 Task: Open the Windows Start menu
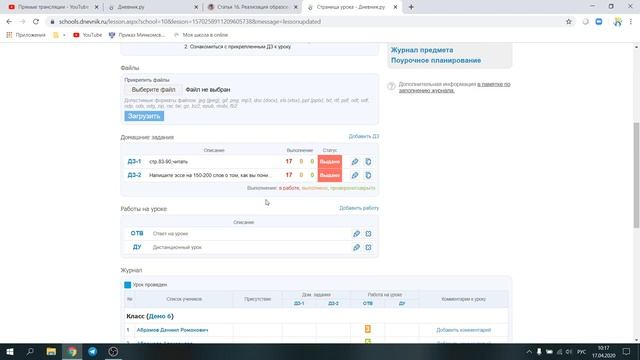click(x=10, y=351)
